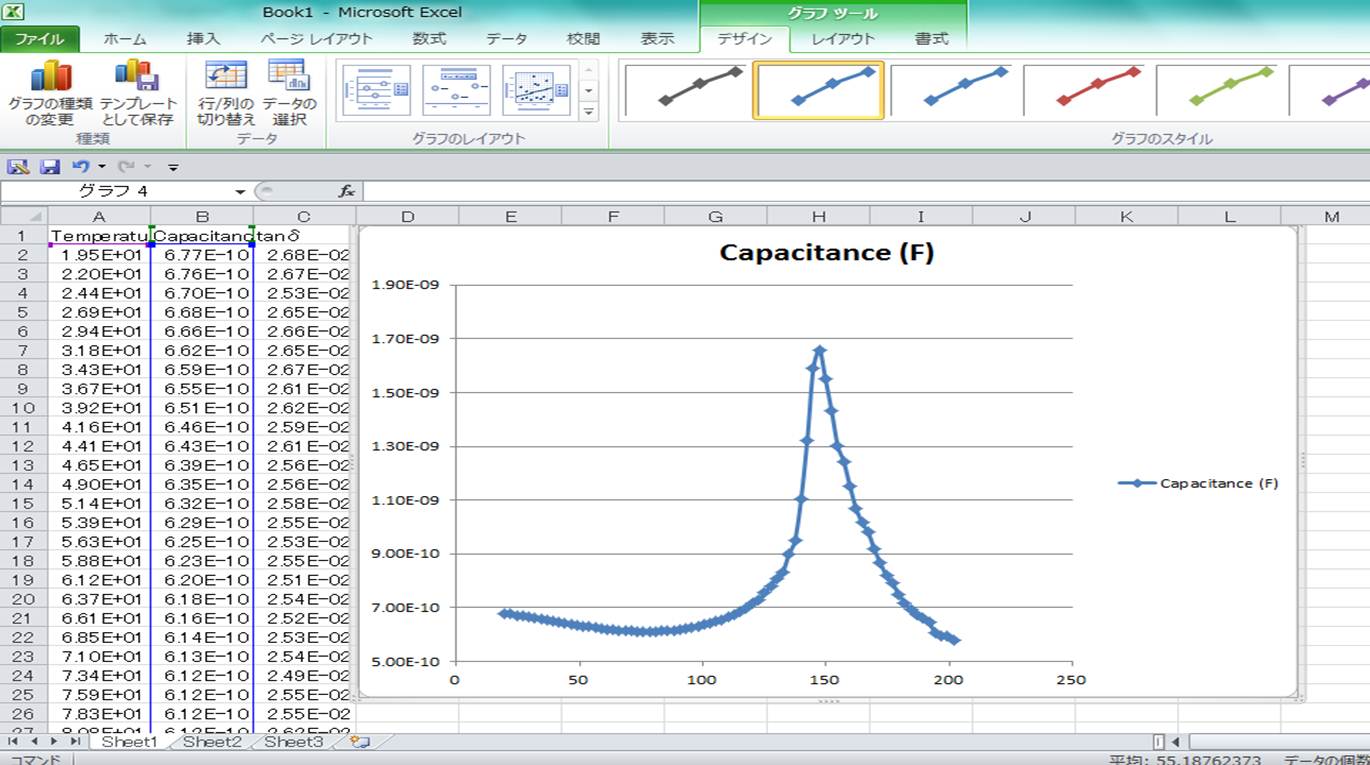
Task: Click the last-sheet navigation arrow
Action: [73, 742]
